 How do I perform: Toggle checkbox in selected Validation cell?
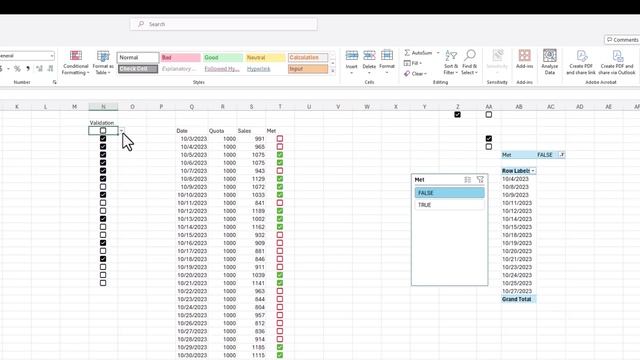(103, 131)
